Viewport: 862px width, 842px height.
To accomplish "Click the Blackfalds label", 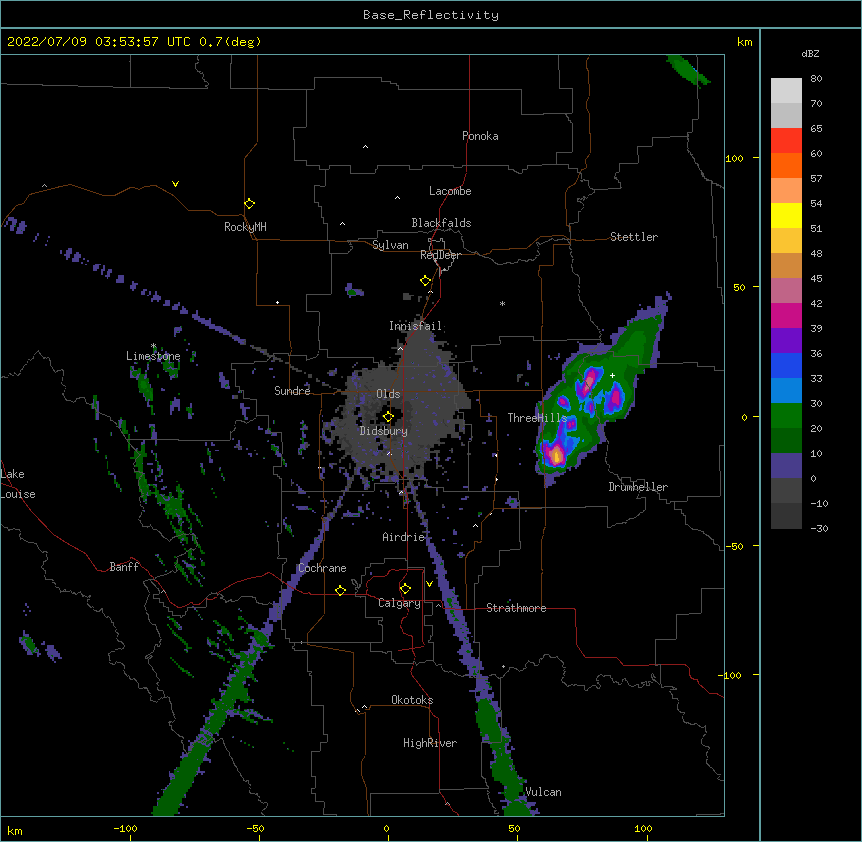I will [441, 223].
